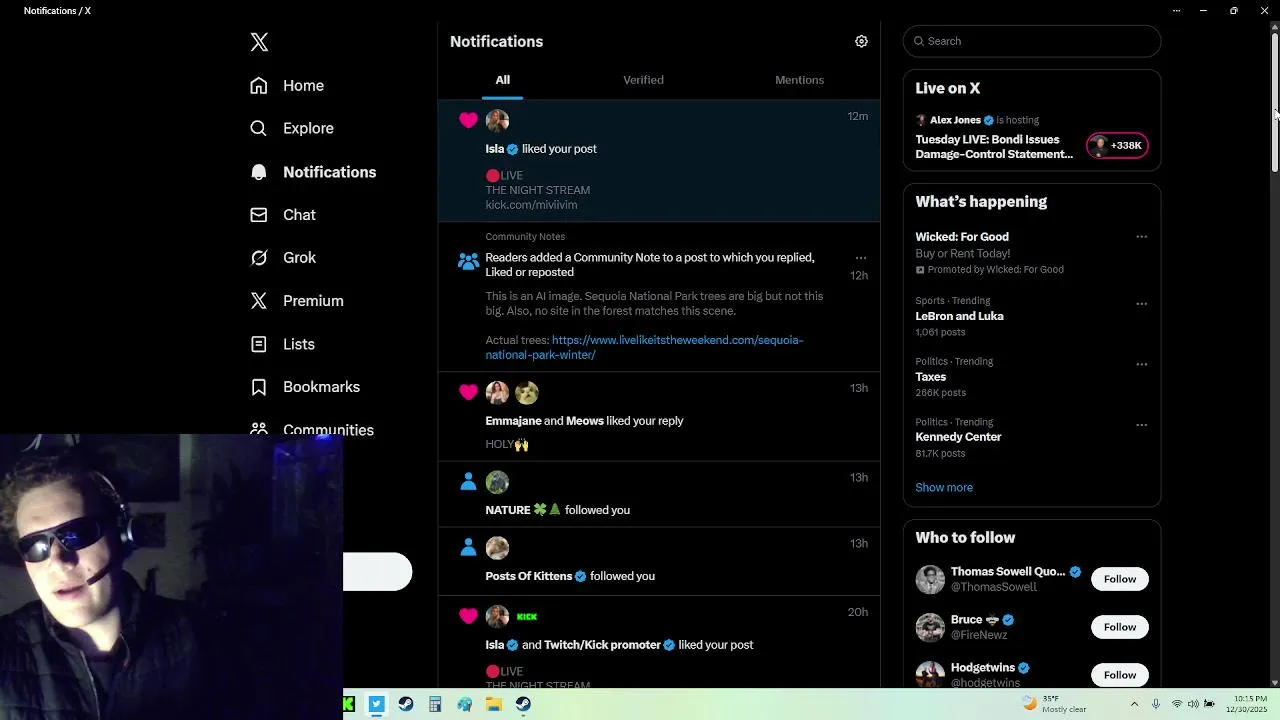Click the Search input field

[1032, 41]
